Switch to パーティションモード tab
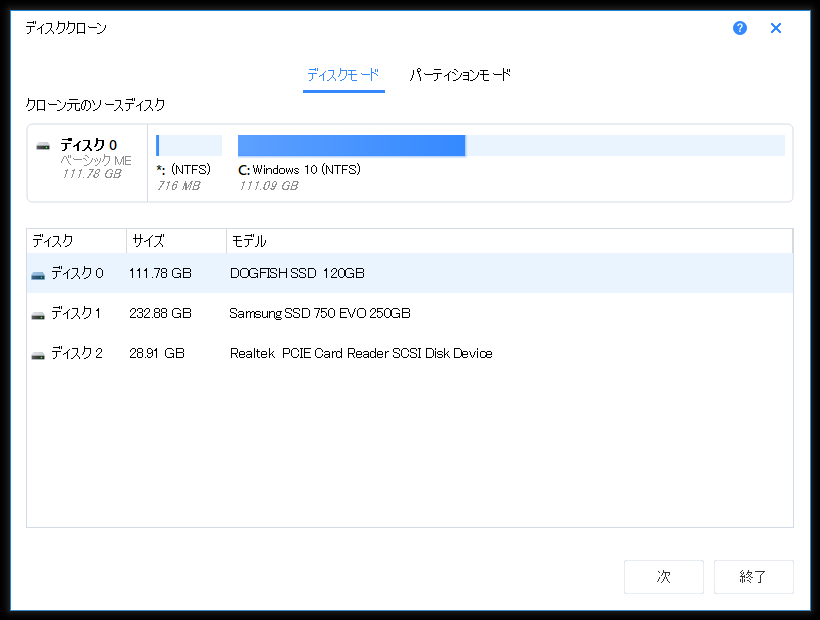The image size is (820, 620). pyautogui.click(x=460, y=75)
